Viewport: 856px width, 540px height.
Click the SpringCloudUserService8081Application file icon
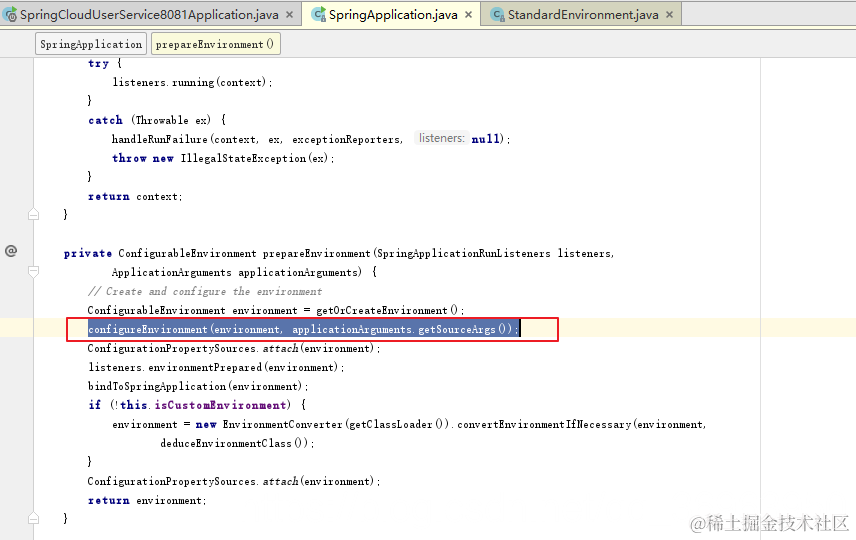tap(10, 15)
